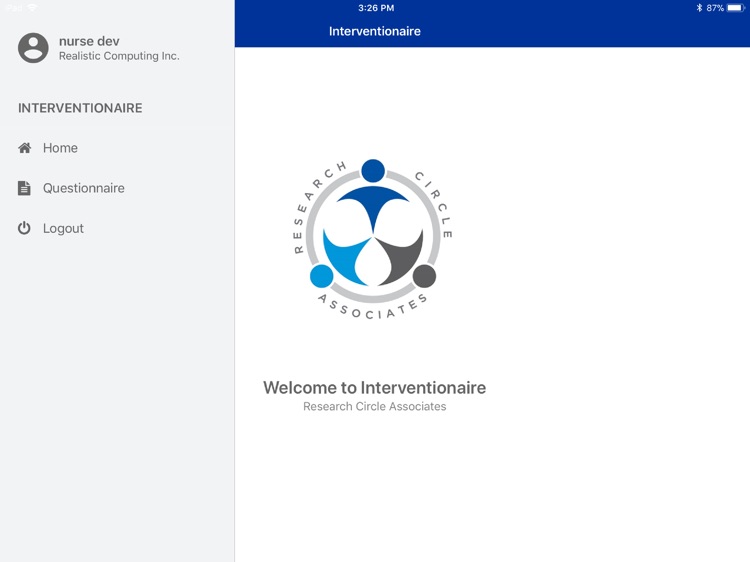
Task: Click the INTERVENTIONAIRE sidebar heading
Action: 80,108
